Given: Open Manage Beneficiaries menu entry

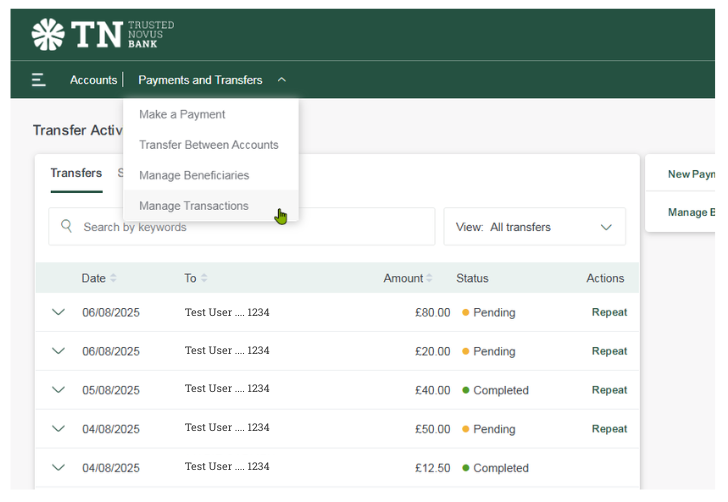Looking at the screenshot, I should [x=194, y=175].
